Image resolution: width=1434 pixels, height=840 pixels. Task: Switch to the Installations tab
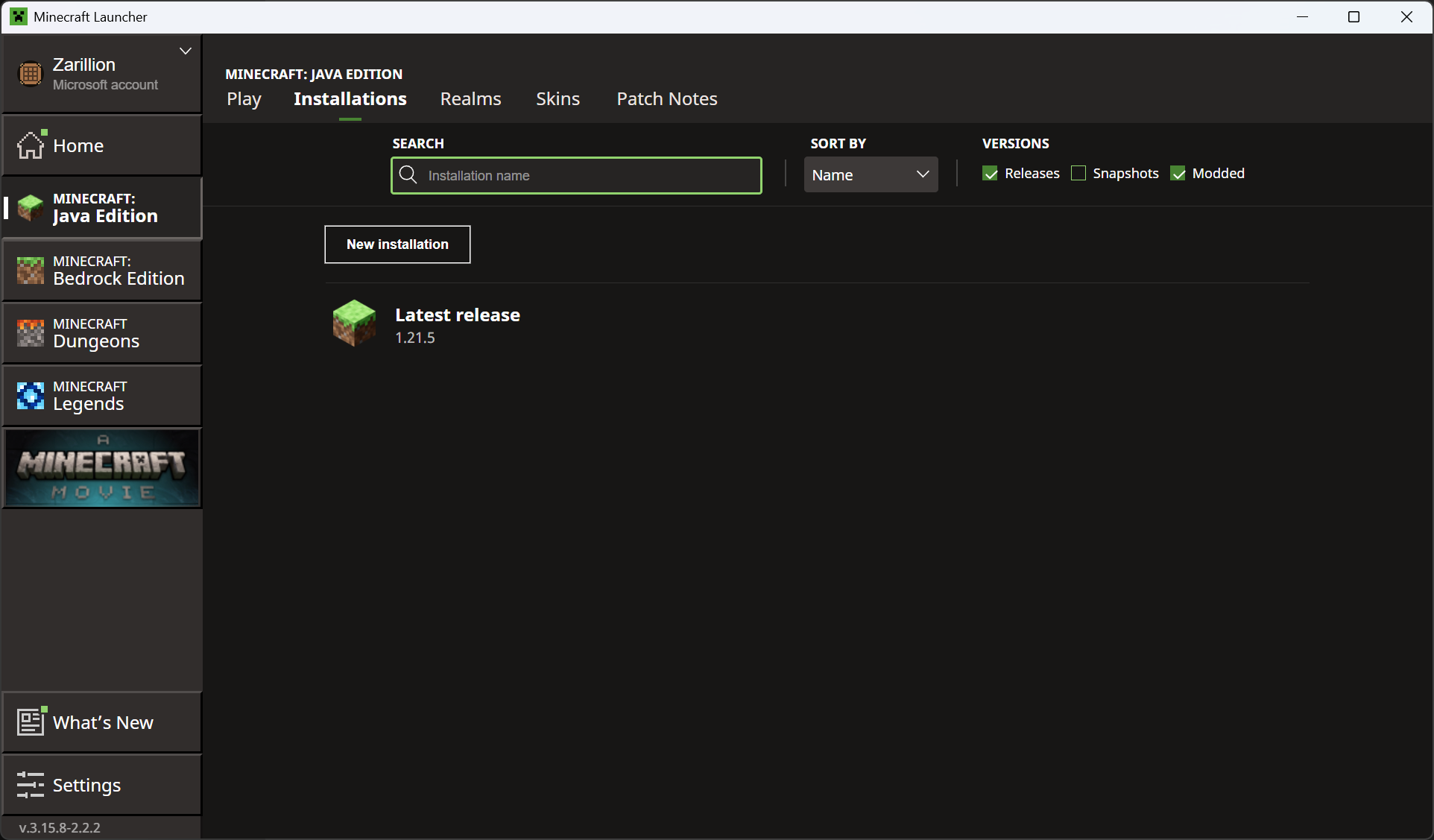[350, 99]
